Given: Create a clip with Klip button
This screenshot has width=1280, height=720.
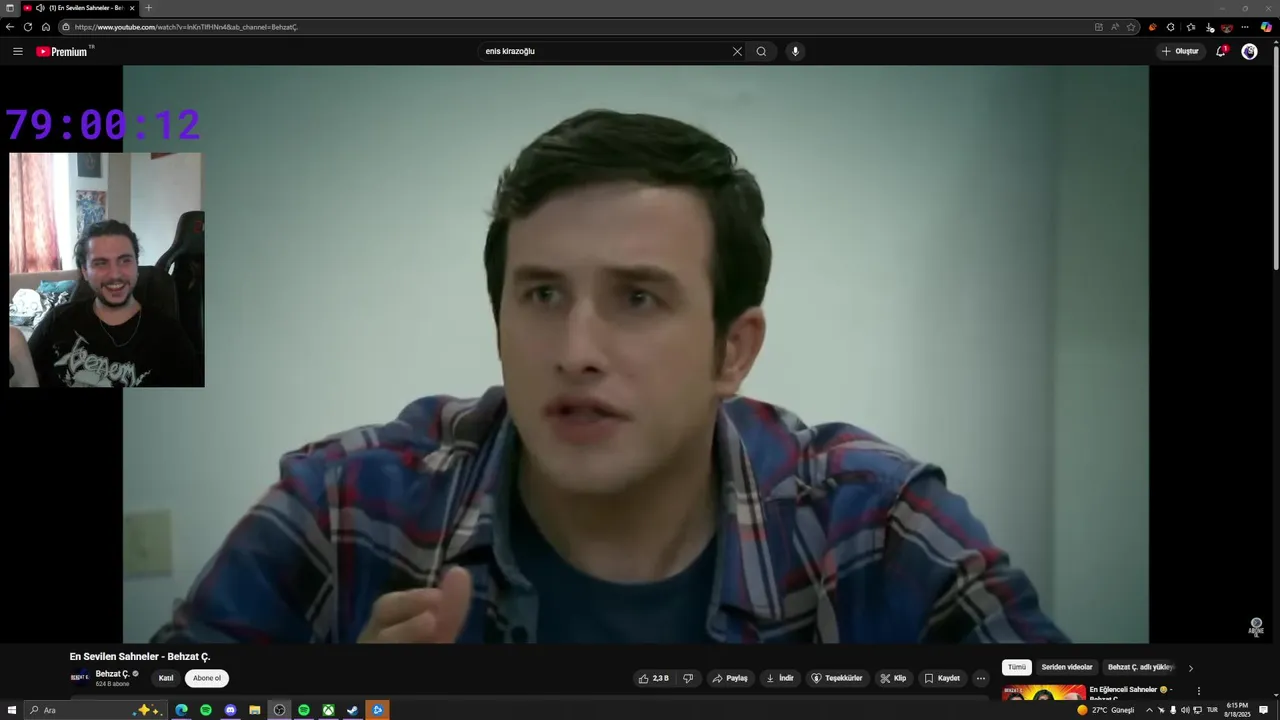Looking at the screenshot, I should pos(893,678).
